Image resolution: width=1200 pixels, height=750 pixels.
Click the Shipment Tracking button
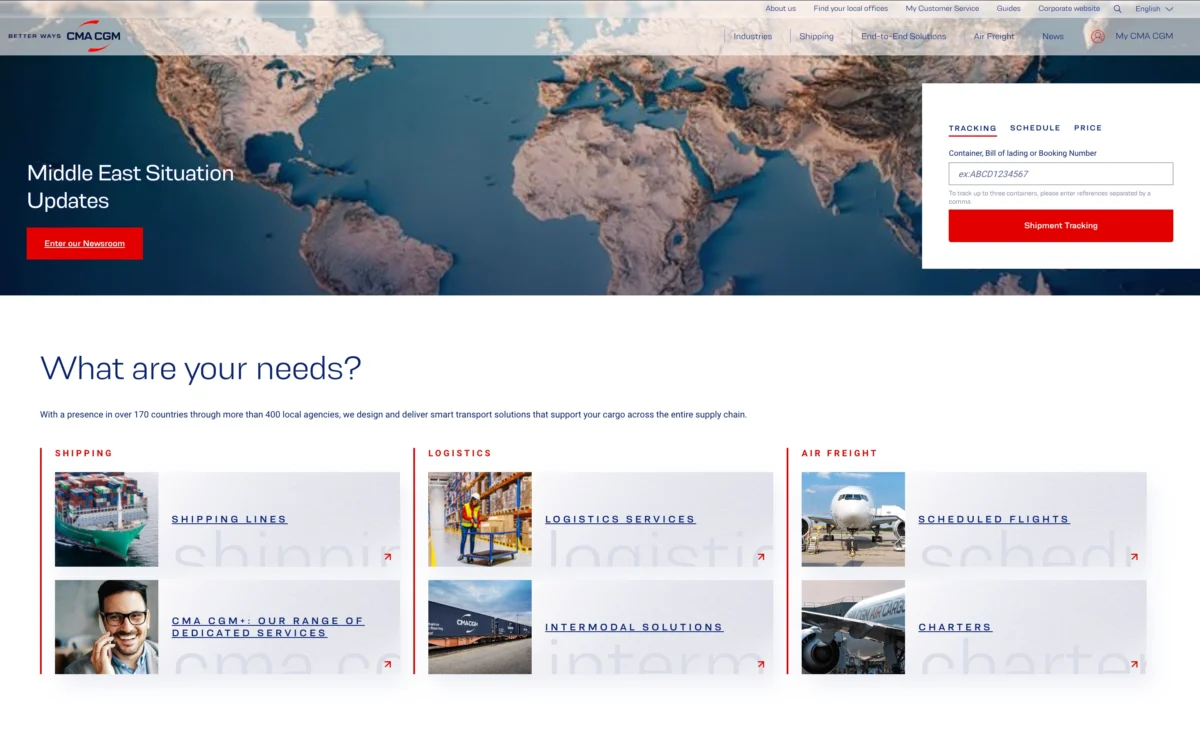point(1060,225)
